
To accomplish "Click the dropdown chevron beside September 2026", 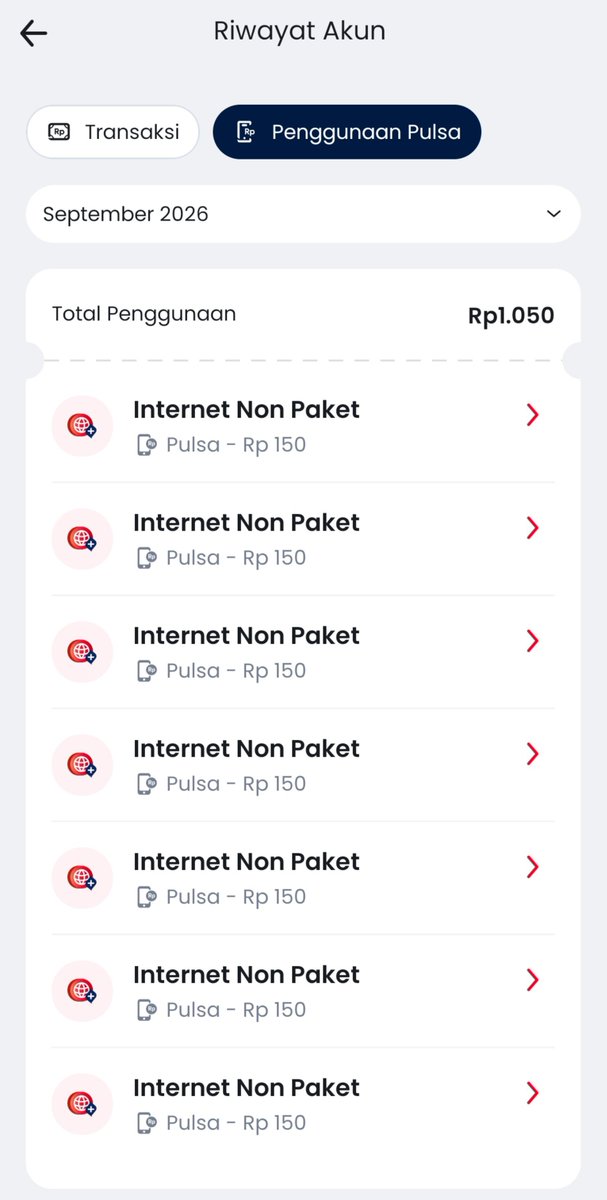I will tap(554, 214).
